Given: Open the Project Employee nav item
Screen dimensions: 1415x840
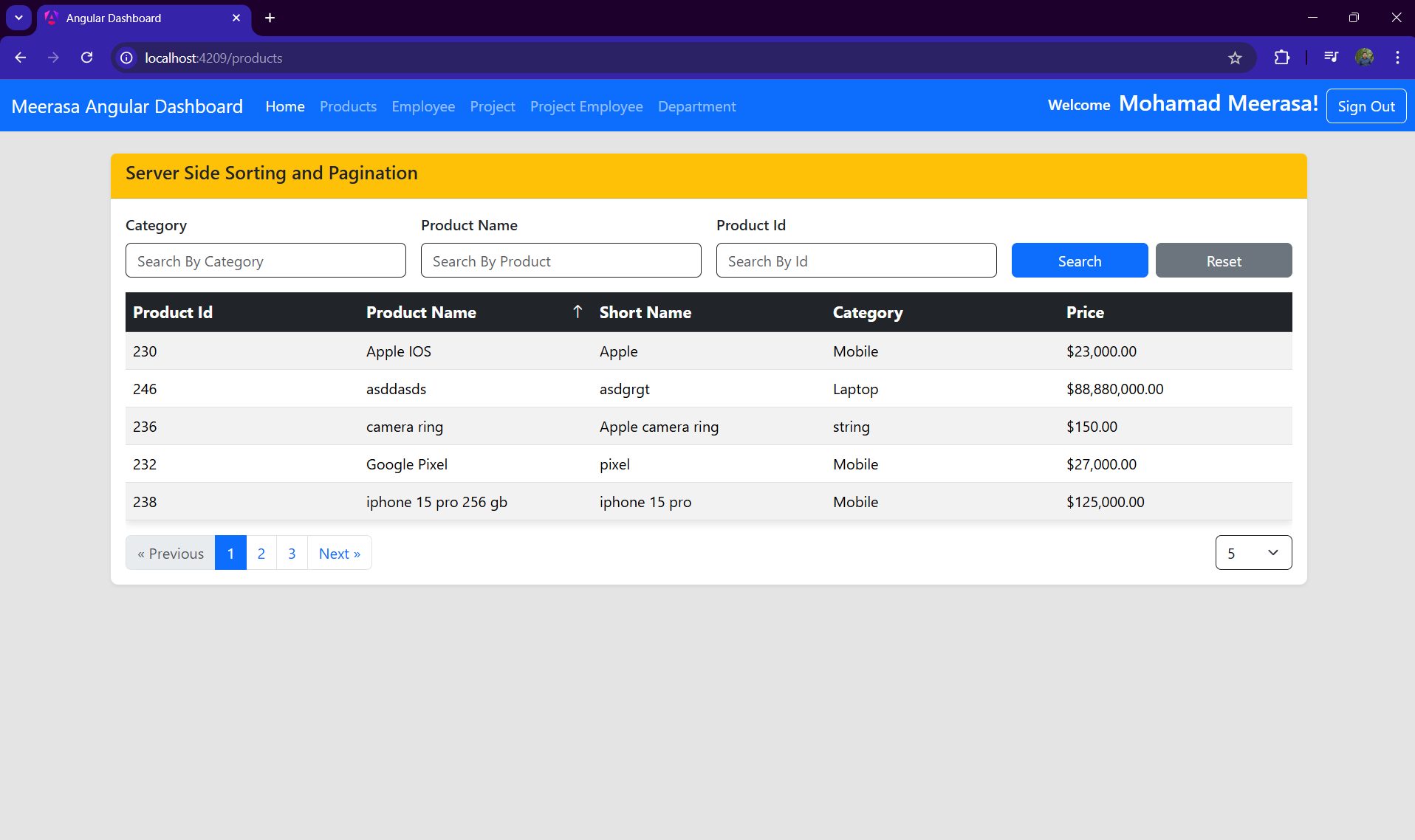Looking at the screenshot, I should [x=586, y=106].
